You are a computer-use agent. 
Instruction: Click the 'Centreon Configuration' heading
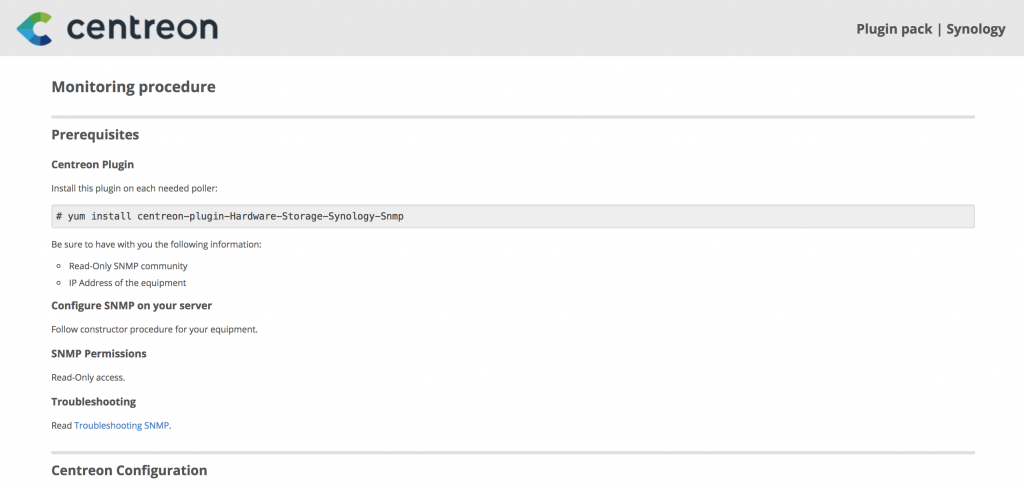129,470
